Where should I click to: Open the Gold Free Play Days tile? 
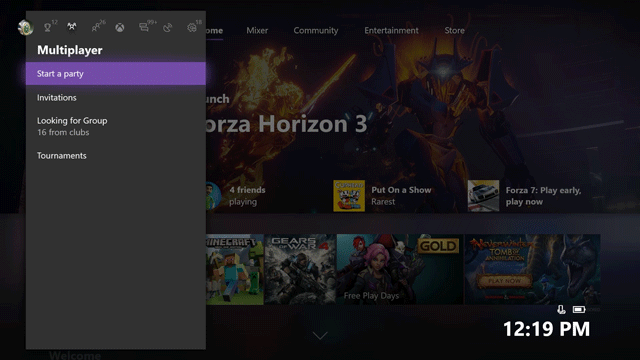400,269
